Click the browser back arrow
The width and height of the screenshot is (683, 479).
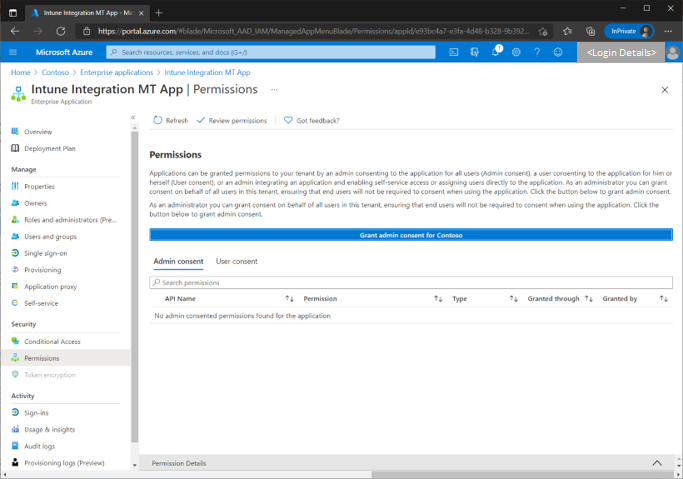[15, 31]
